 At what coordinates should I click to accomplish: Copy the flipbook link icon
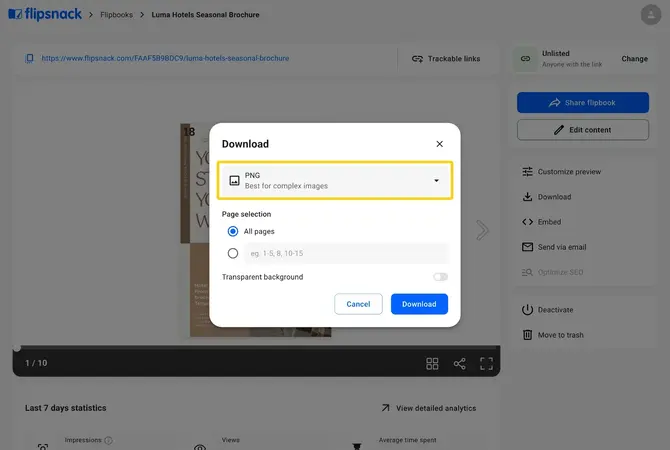pos(29,59)
